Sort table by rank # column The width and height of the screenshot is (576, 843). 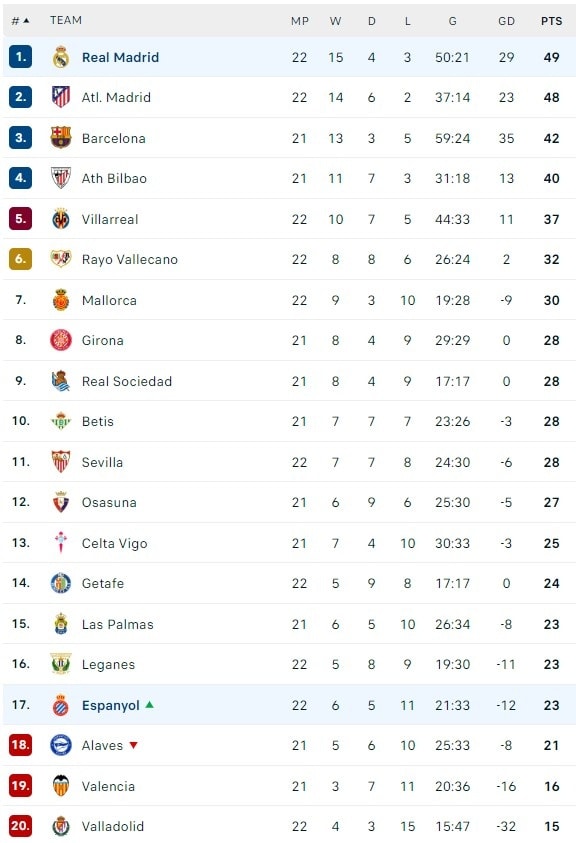20,20
